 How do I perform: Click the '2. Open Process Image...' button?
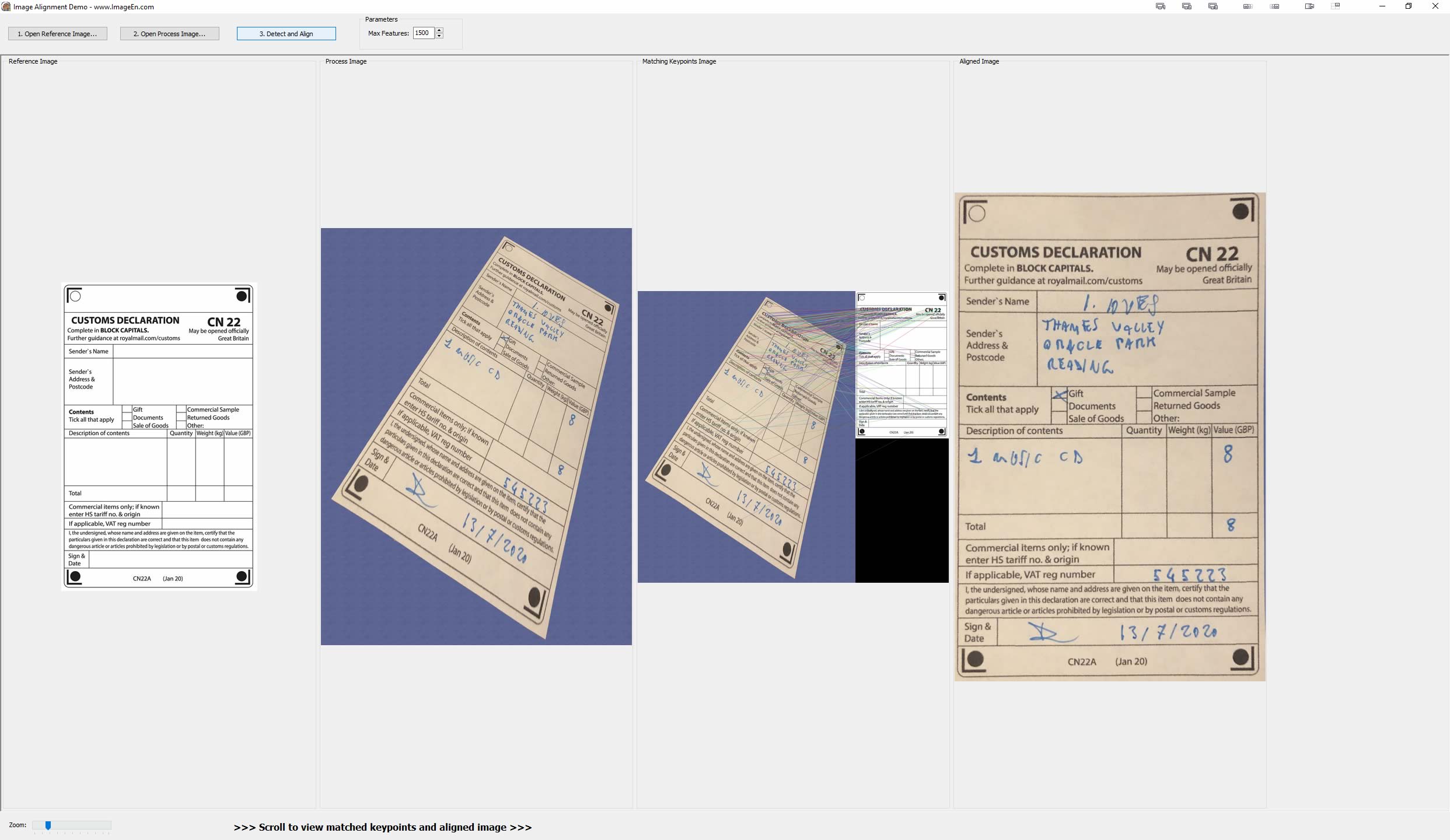coord(169,34)
